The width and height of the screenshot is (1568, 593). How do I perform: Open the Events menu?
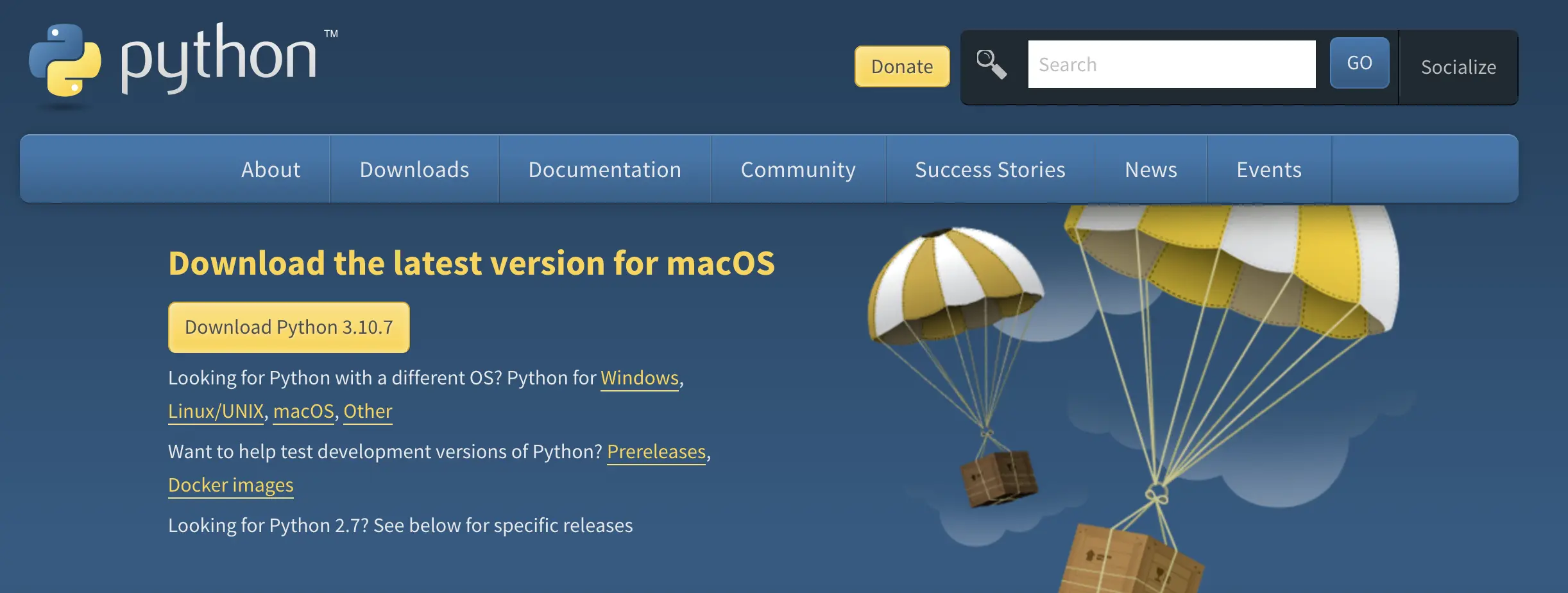click(1269, 169)
